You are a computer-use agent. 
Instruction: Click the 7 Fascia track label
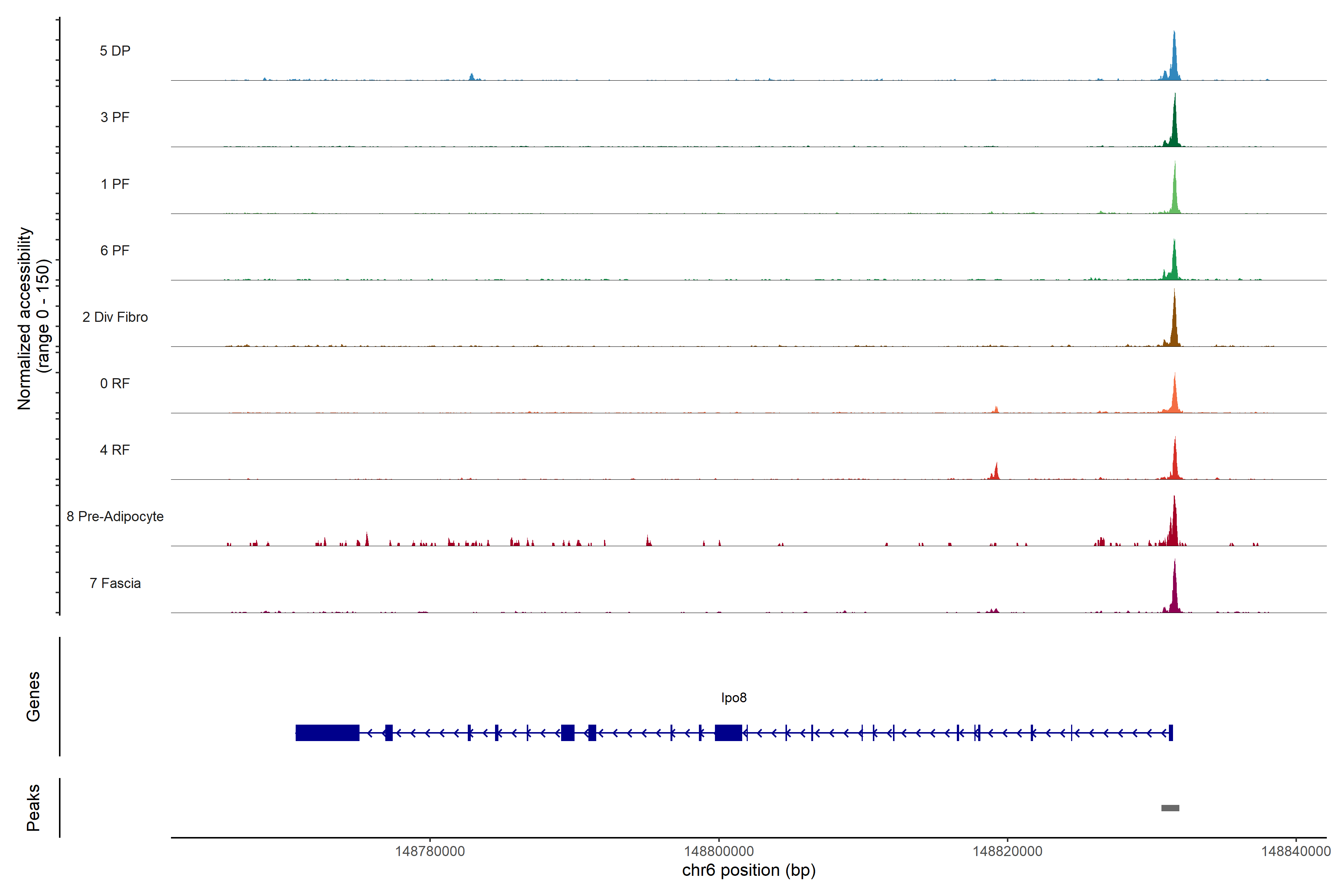[115, 583]
